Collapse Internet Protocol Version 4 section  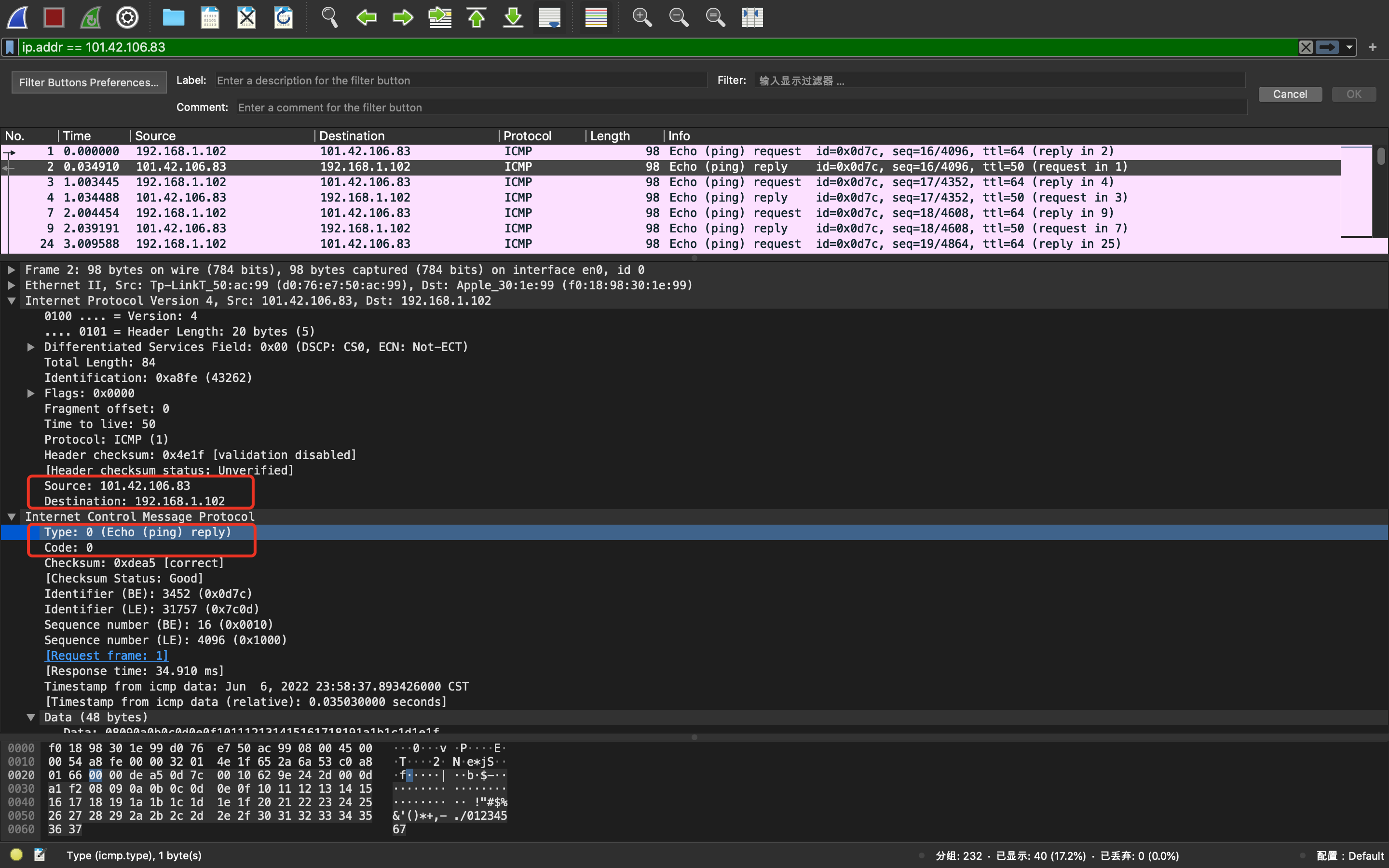12,301
